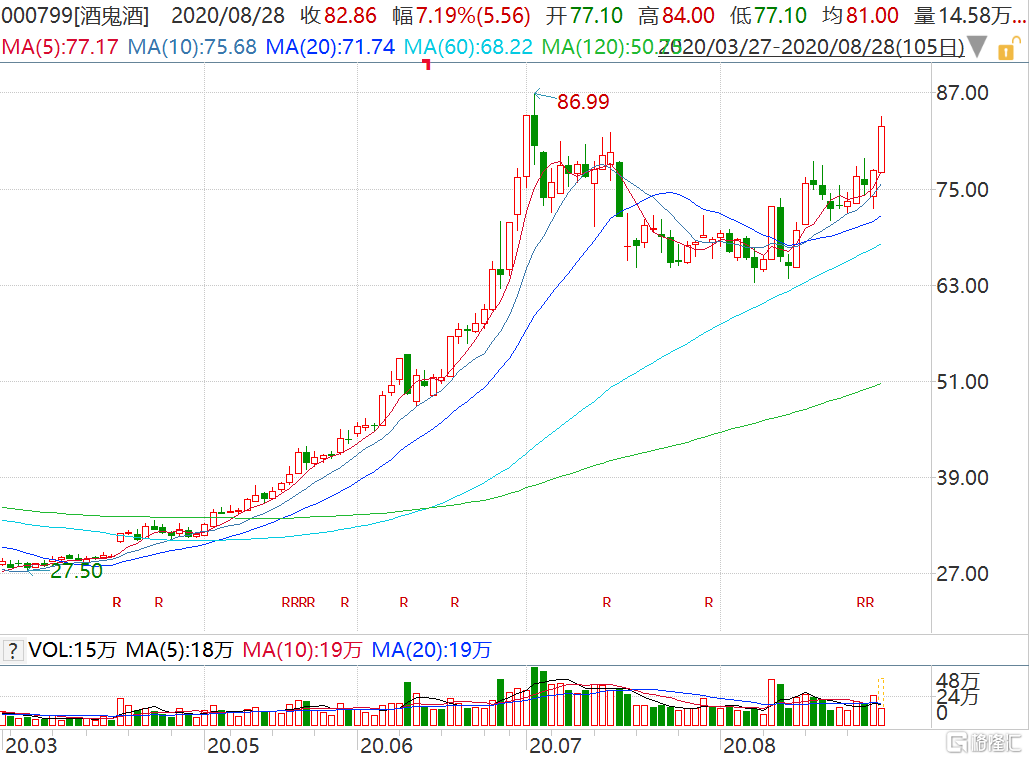
Task: Click the low price 低77.10
Action: coord(768,16)
